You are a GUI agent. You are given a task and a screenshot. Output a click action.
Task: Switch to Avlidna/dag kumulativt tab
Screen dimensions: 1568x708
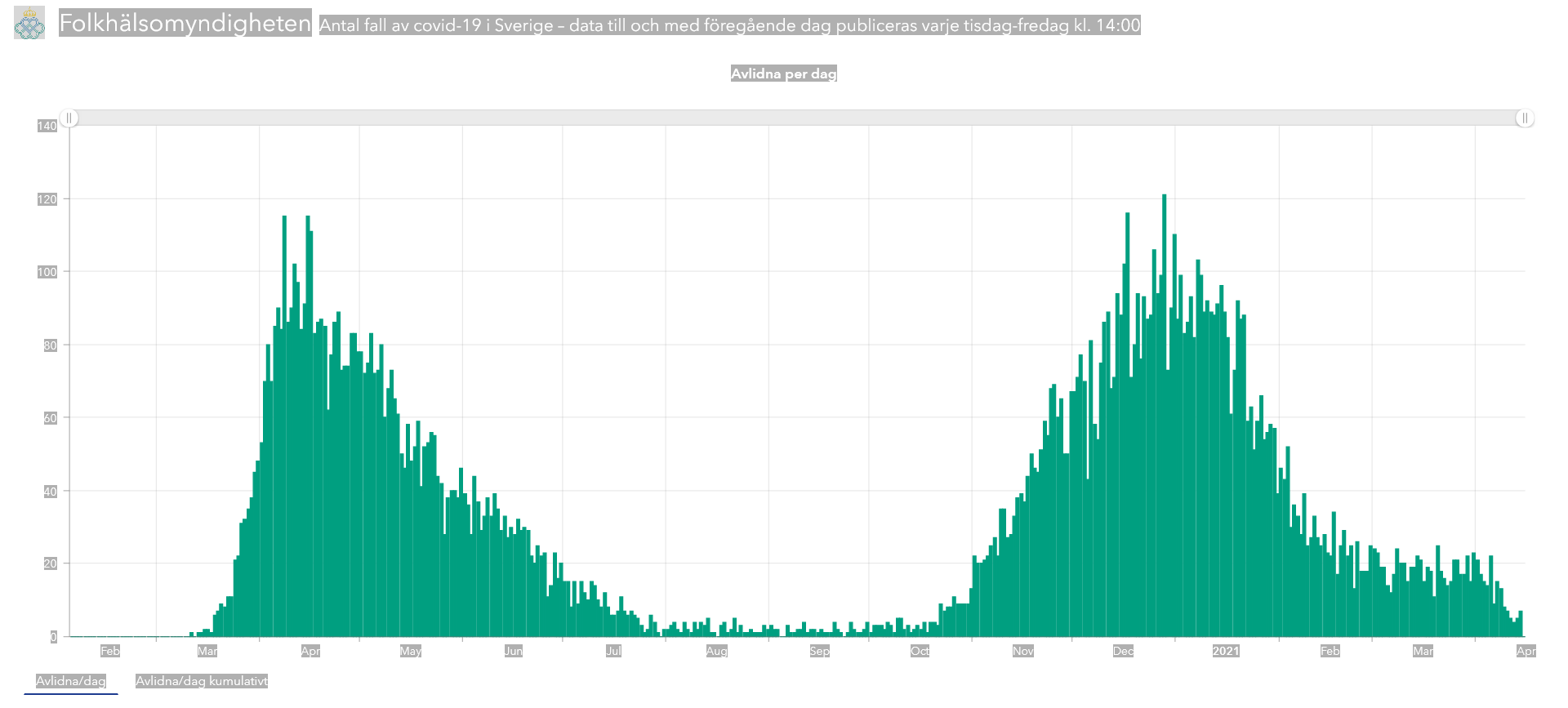click(201, 681)
